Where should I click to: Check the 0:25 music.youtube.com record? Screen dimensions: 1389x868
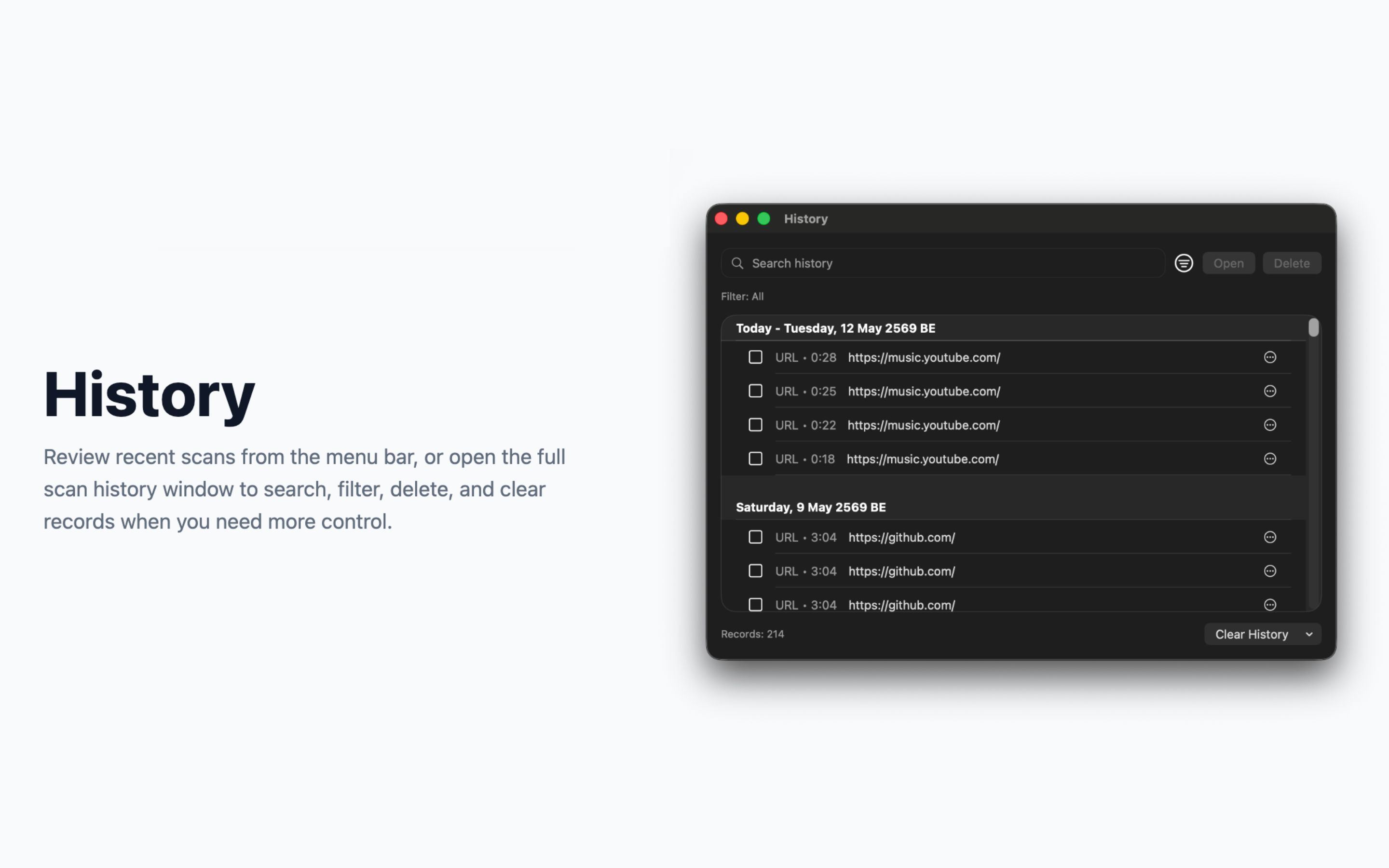(755, 391)
